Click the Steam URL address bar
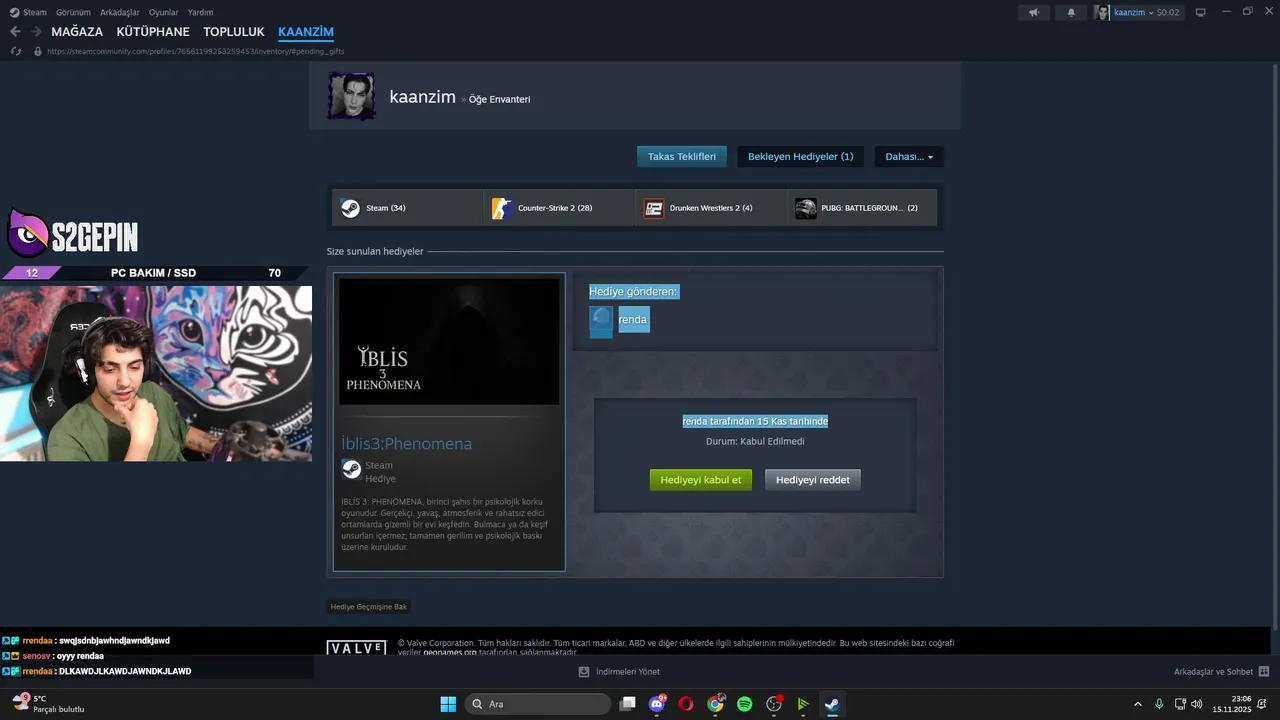 click(x=195, y=51)
